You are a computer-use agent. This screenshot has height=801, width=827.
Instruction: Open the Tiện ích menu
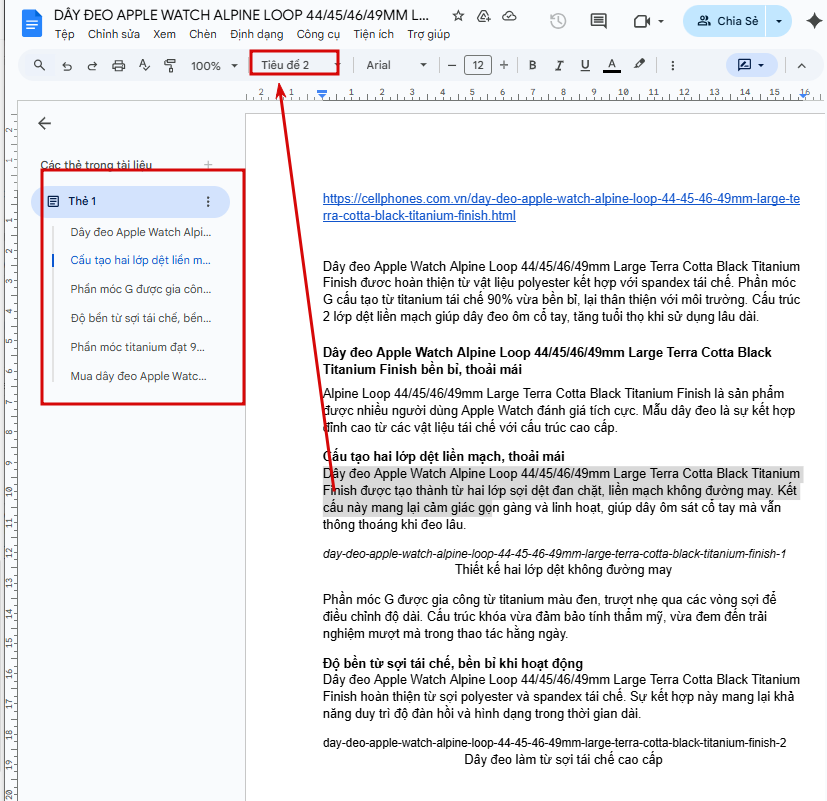(x=373, y=34)
